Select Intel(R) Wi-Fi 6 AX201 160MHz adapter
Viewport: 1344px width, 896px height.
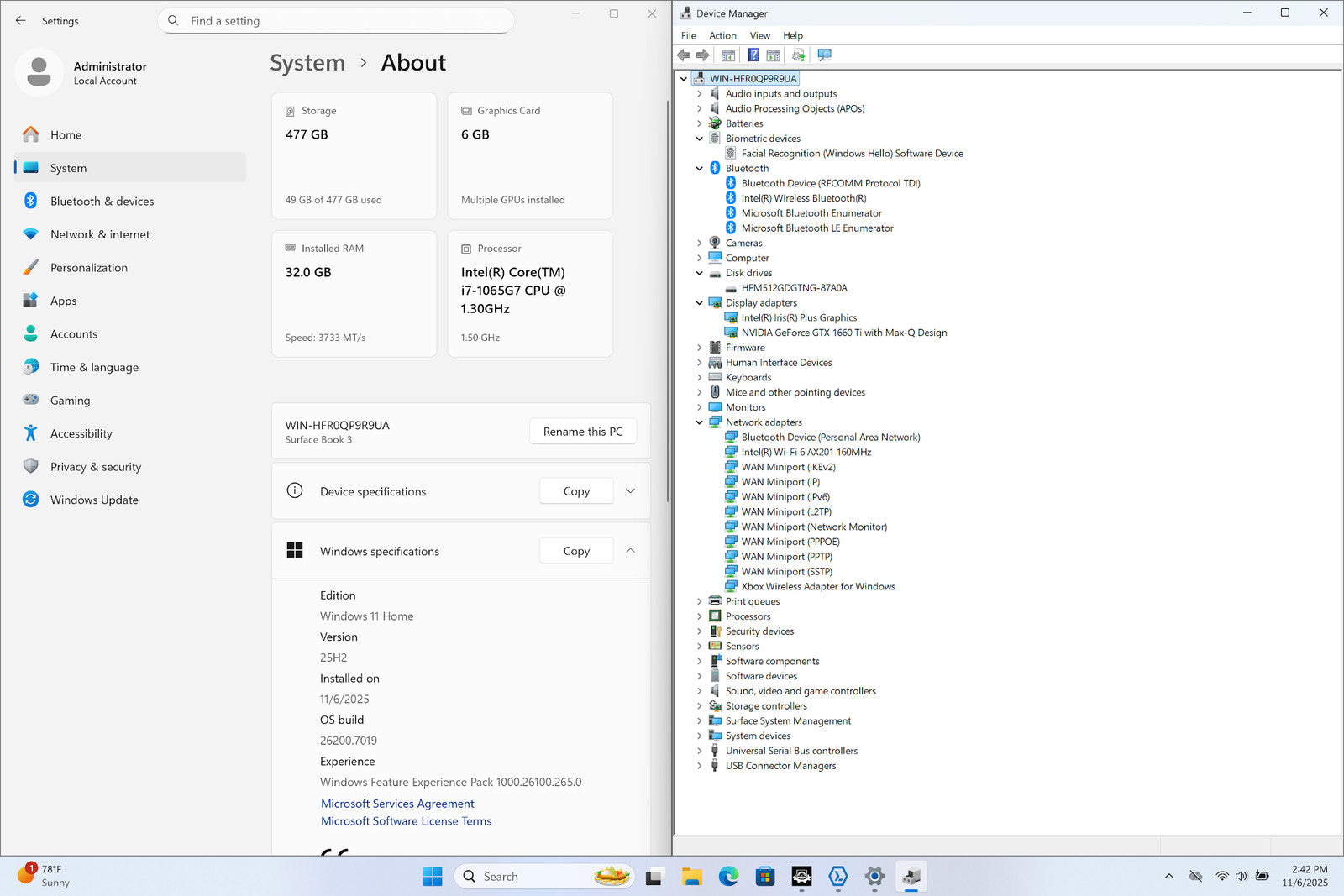pos(806,452)
